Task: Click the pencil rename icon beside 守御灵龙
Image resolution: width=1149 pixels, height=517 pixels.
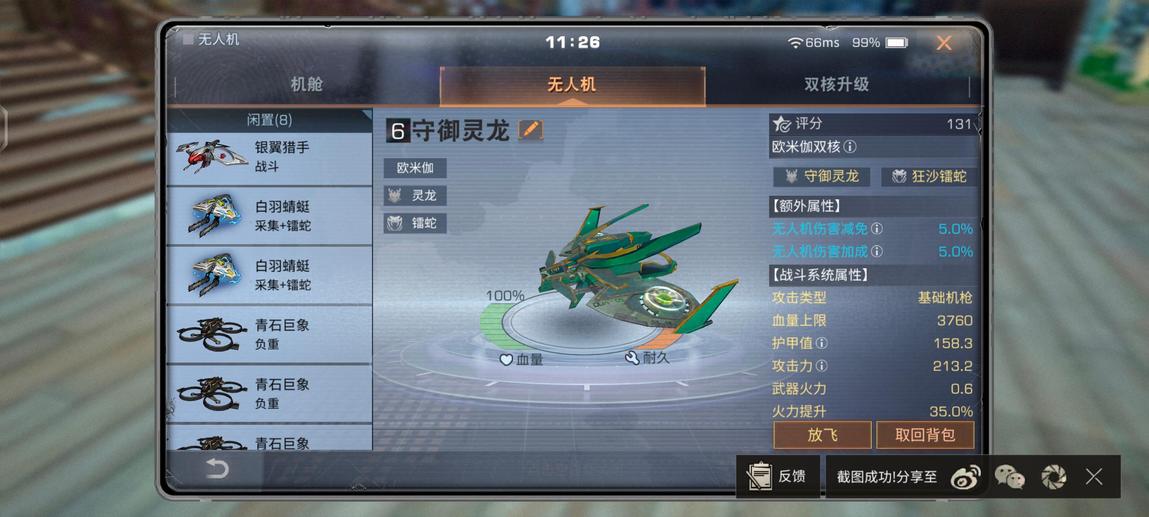Action: tap(531, 130)
